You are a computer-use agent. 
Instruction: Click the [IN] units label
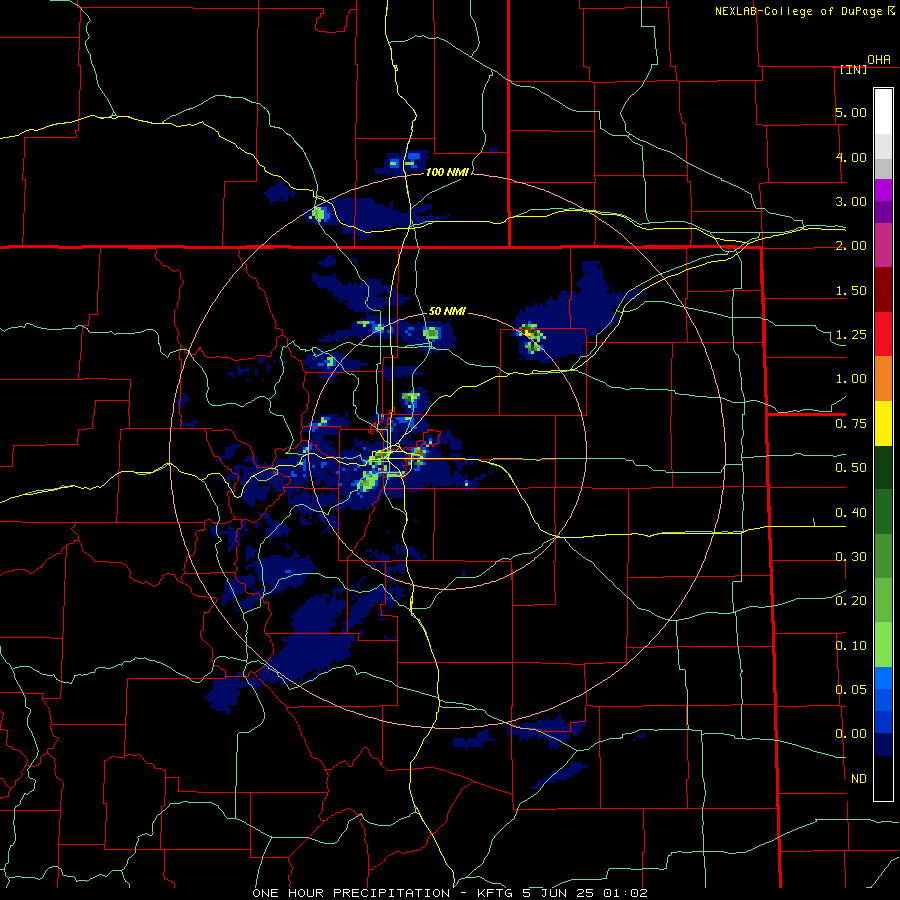[853, 69]
